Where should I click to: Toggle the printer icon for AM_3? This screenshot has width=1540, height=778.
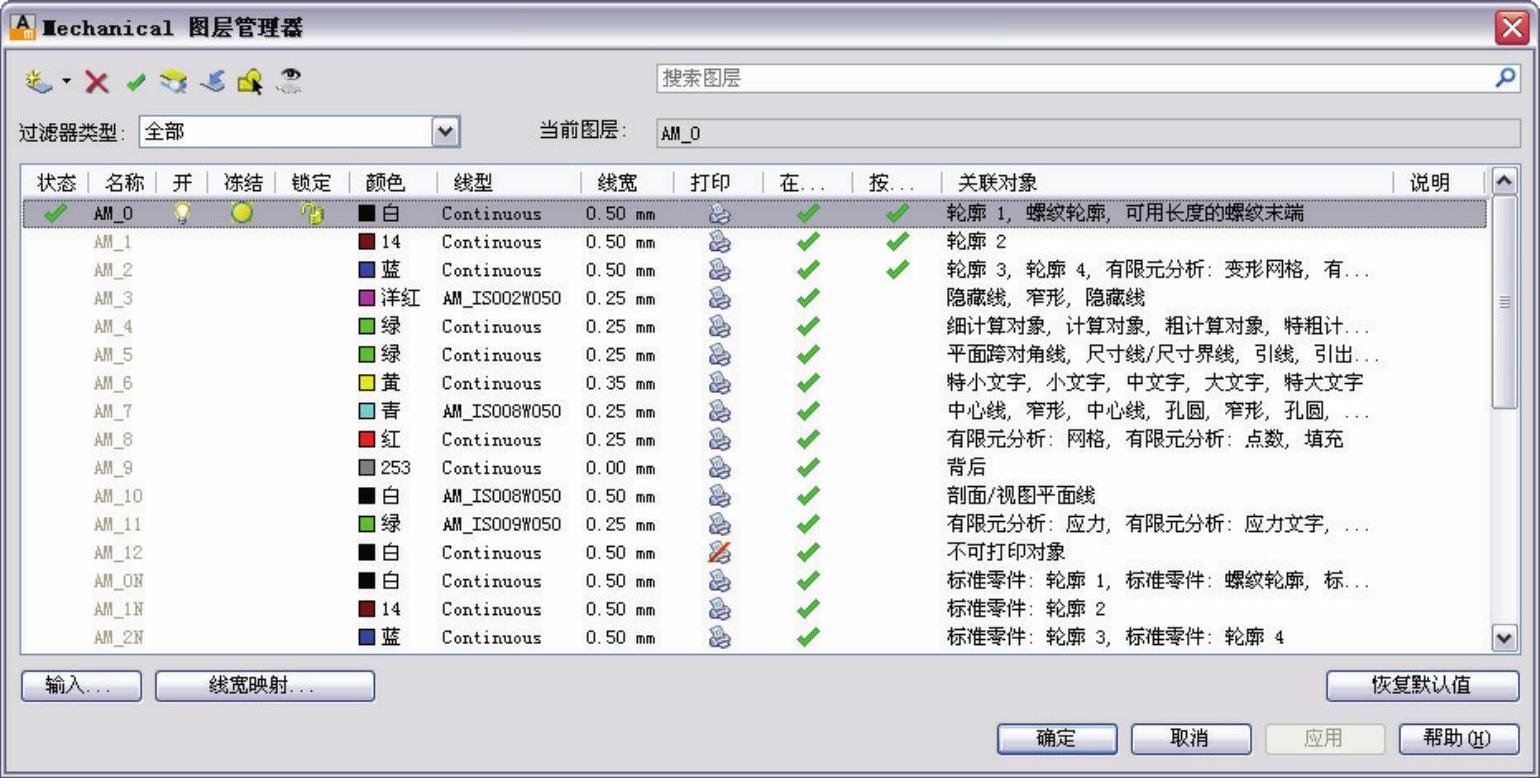pos(719,298)
